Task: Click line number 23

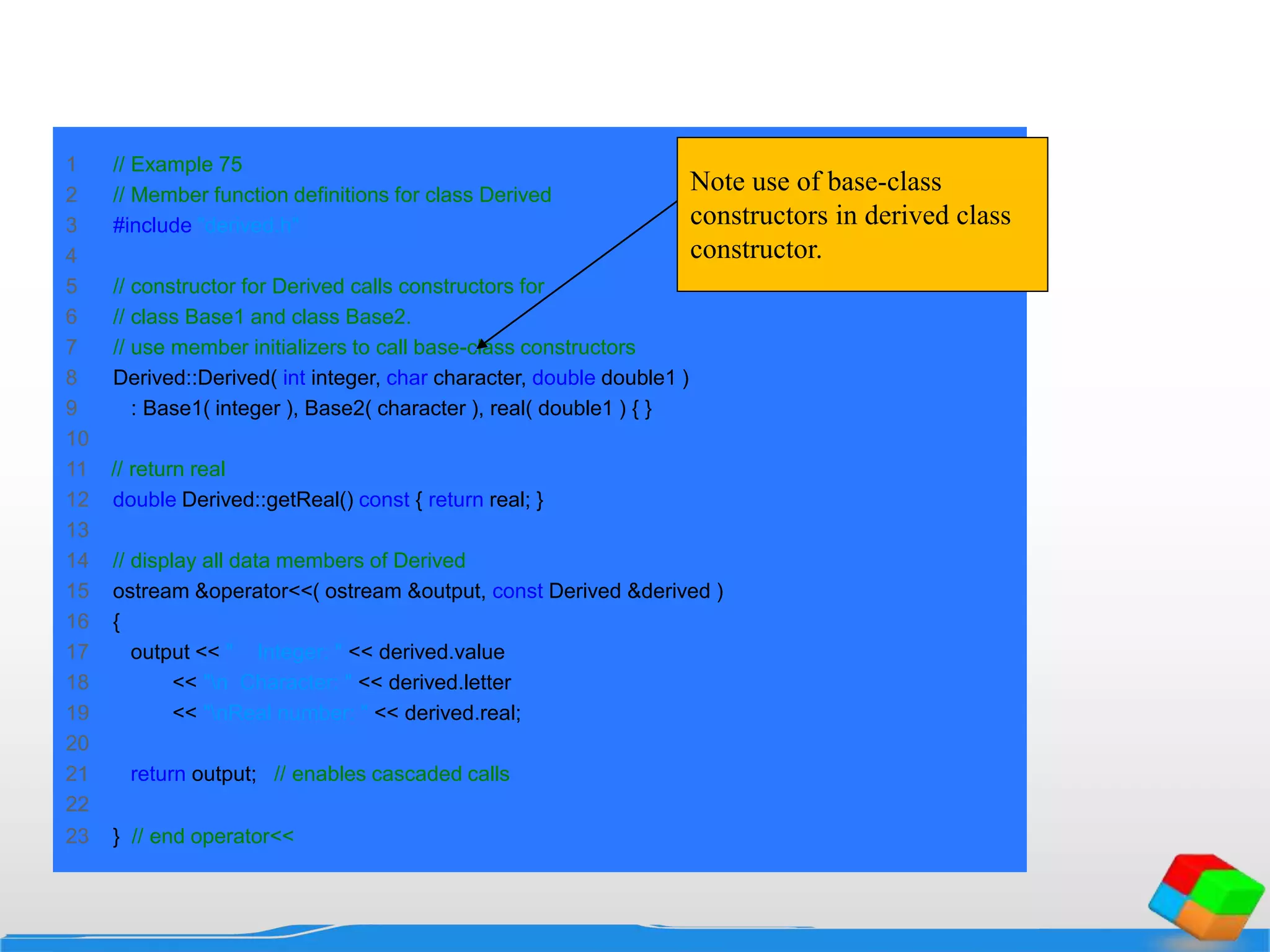Action: point(78,836)
